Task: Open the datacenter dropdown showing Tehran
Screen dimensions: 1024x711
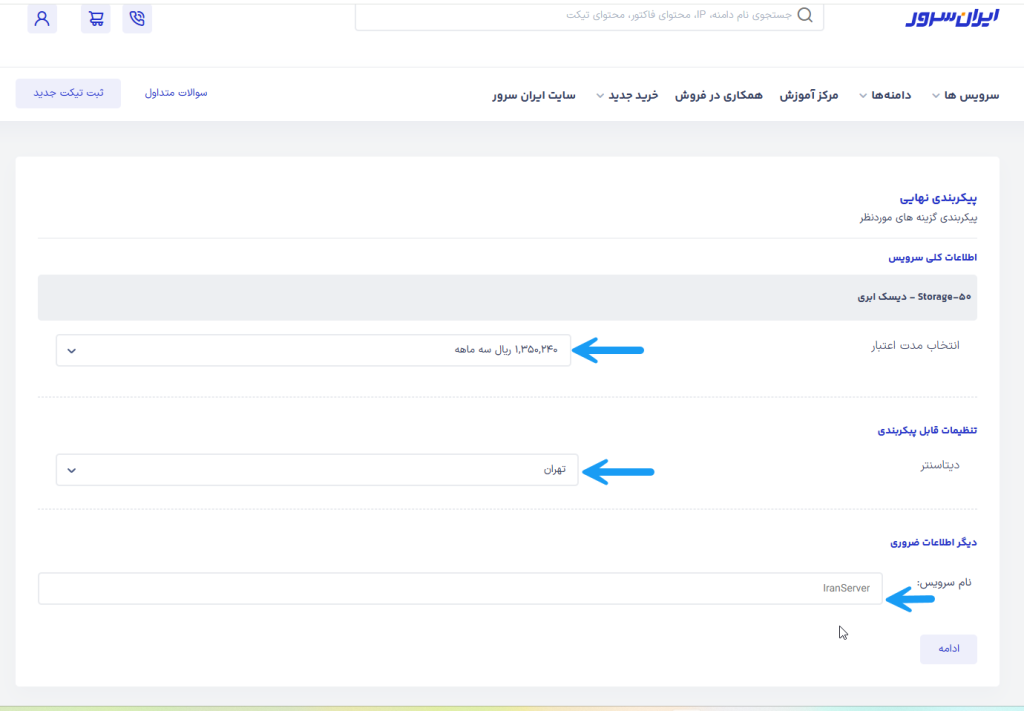Action: coord(317,470)
